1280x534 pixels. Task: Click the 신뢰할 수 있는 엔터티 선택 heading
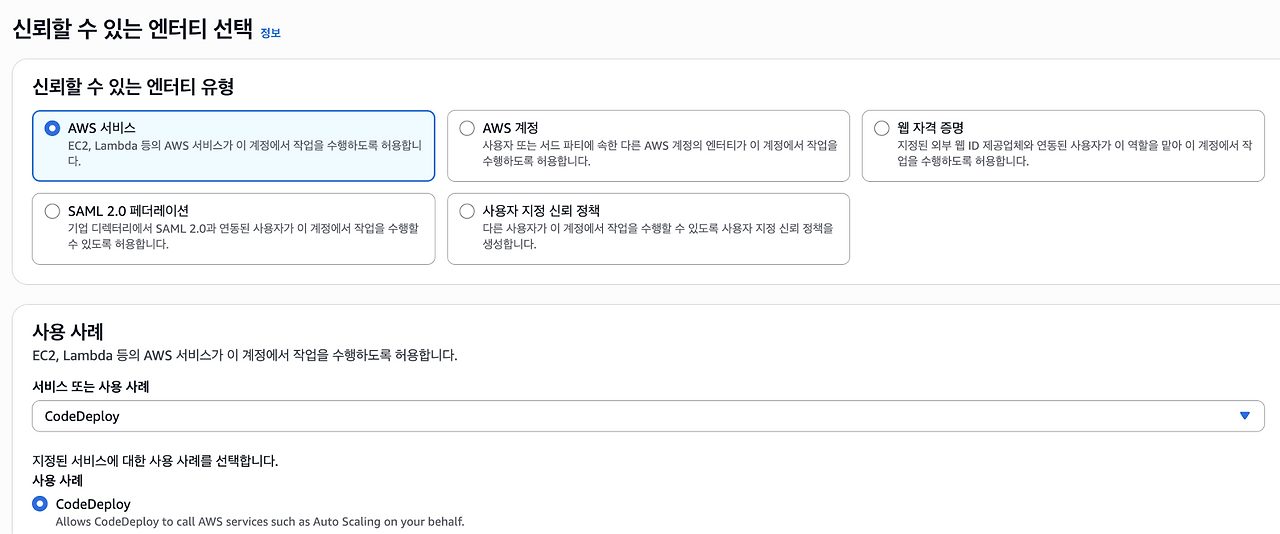click(x=132, y=28)
